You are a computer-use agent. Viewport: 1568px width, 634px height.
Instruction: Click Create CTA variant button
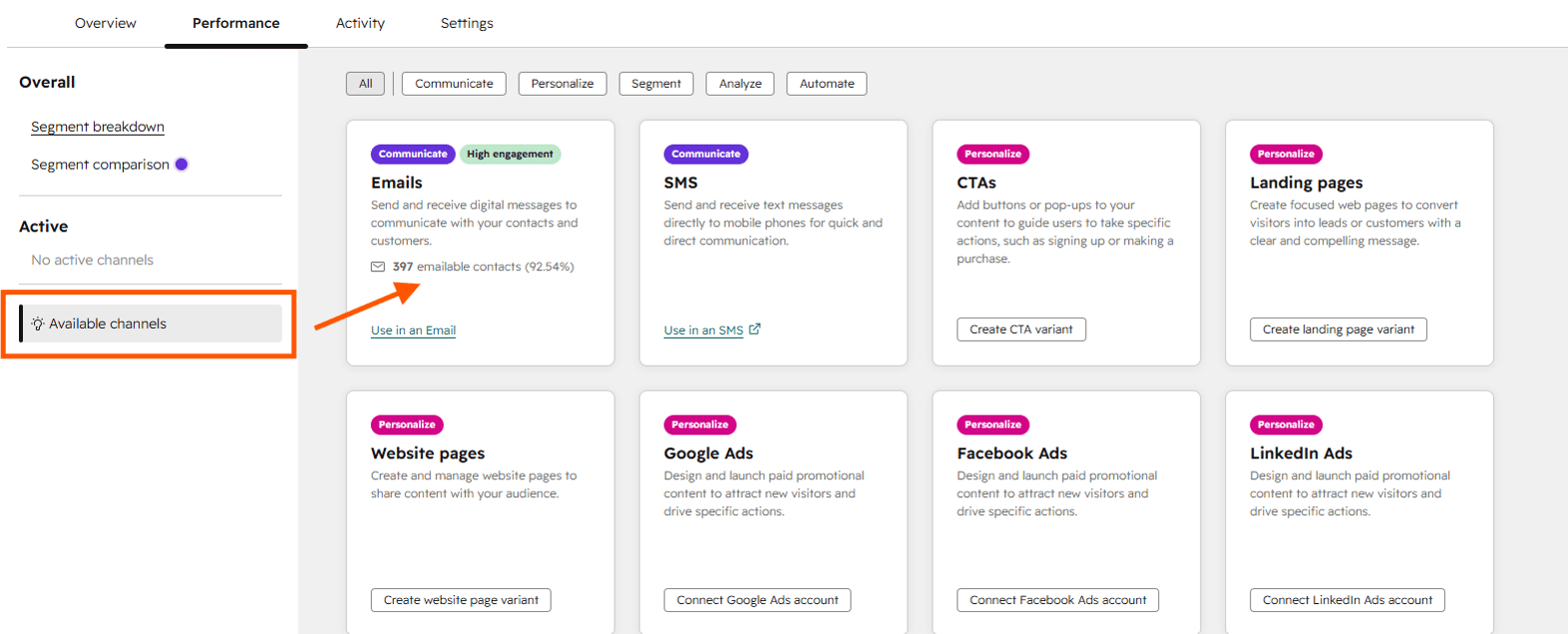pos(1021,329)
